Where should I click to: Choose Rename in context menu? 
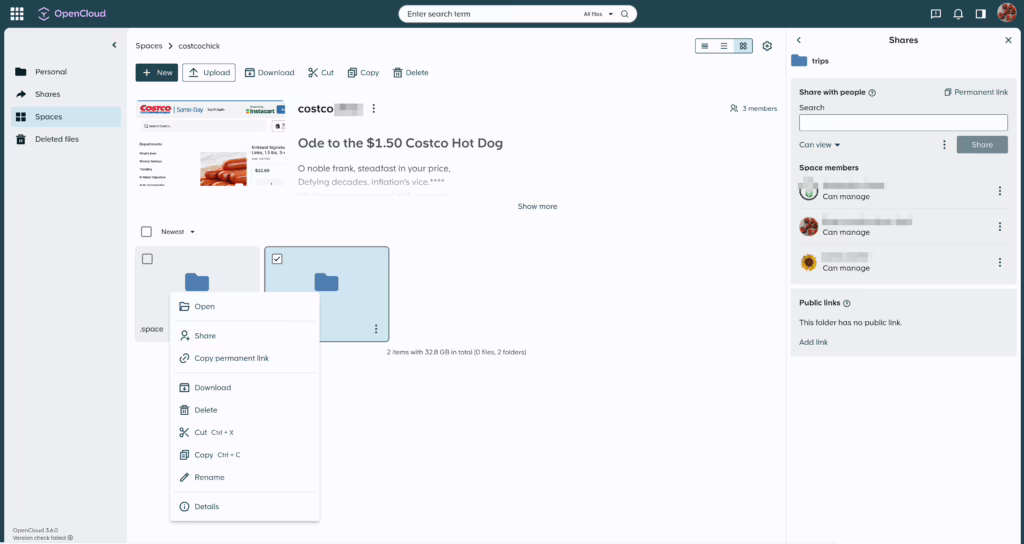click(245, 477)
